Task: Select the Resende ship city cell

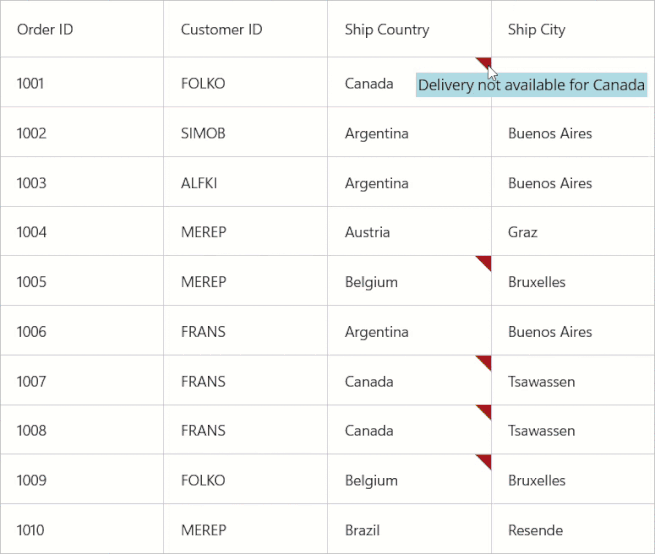Action: click(x=535, y=530)
